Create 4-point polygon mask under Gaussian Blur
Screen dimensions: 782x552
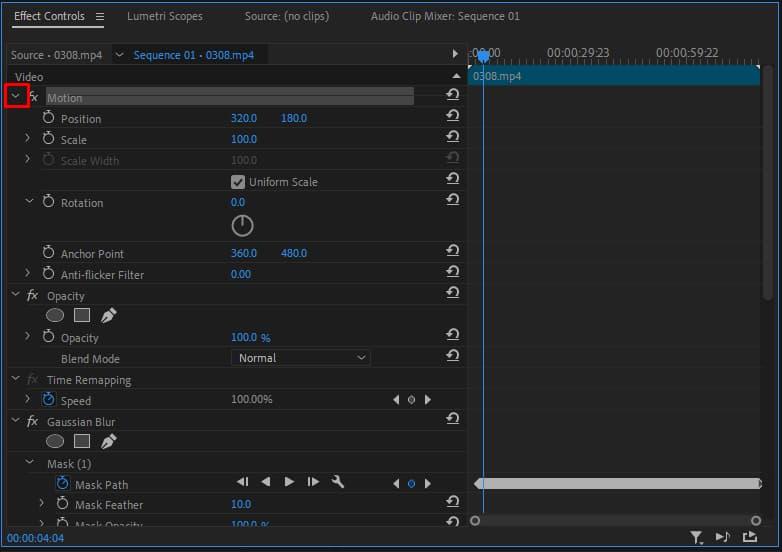pos(82,441)
